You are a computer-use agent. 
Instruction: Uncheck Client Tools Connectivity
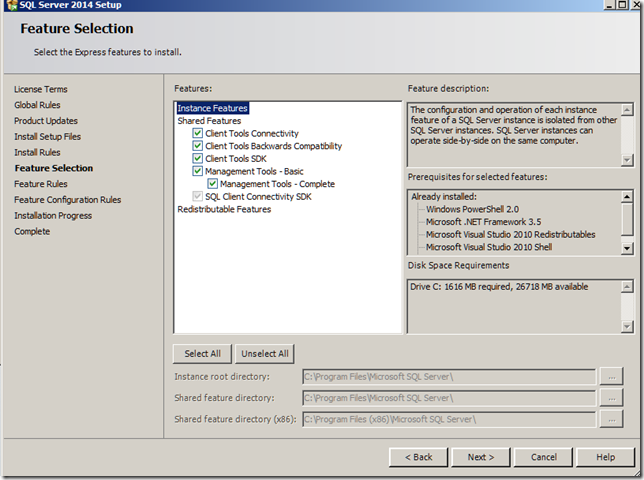[x=198, y=133]
